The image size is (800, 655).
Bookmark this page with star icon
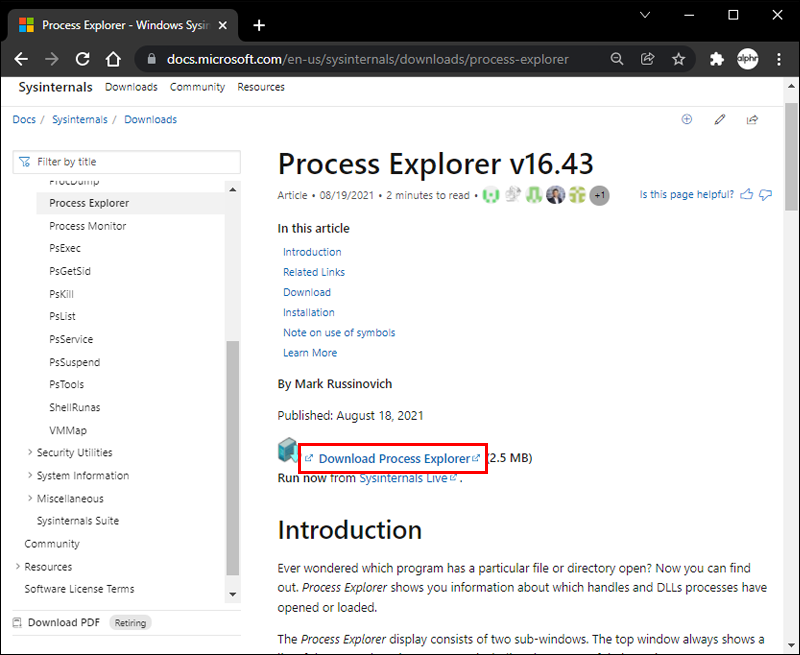[x=679, y=59]
